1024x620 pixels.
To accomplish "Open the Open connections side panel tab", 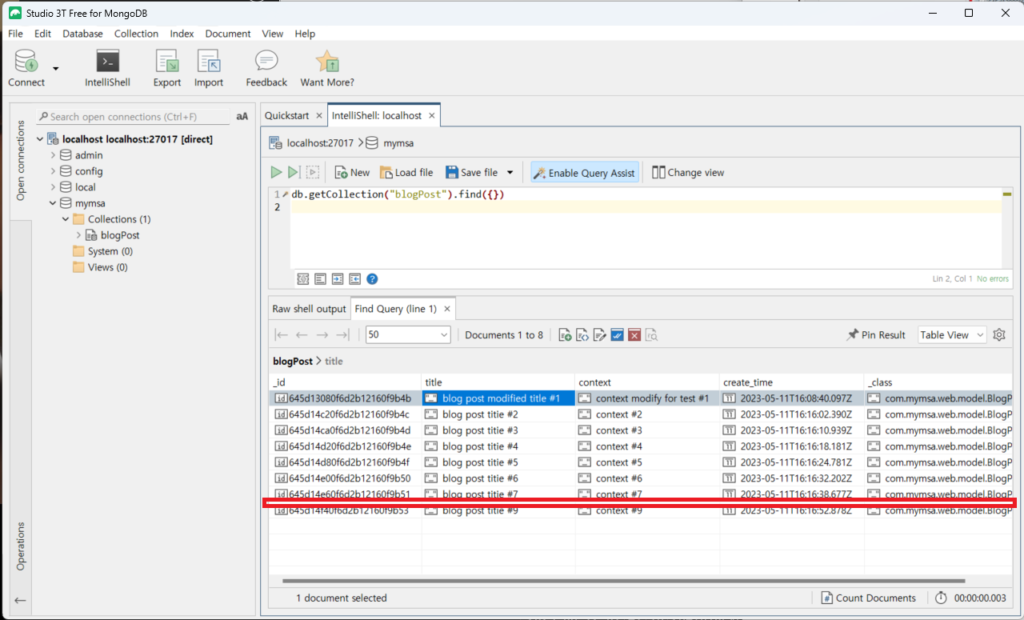I will point(21,160).
